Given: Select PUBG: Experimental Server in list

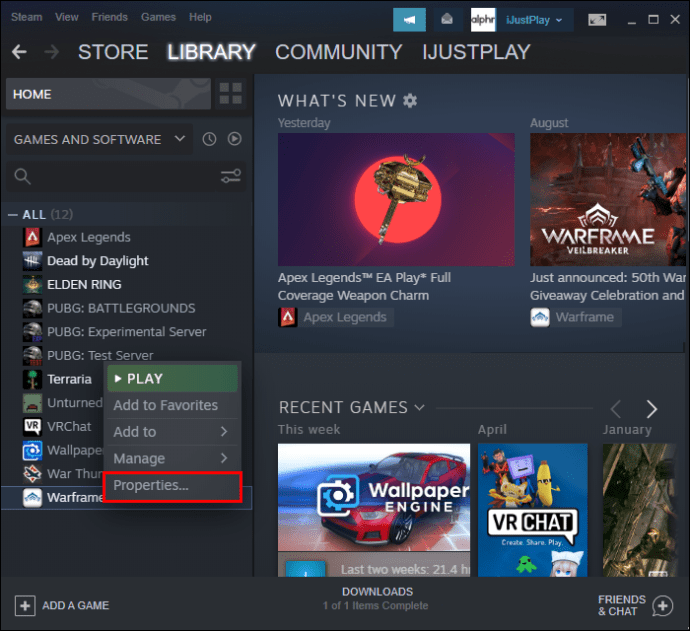Looking at the screenshot, I should (x=126, y=332).
